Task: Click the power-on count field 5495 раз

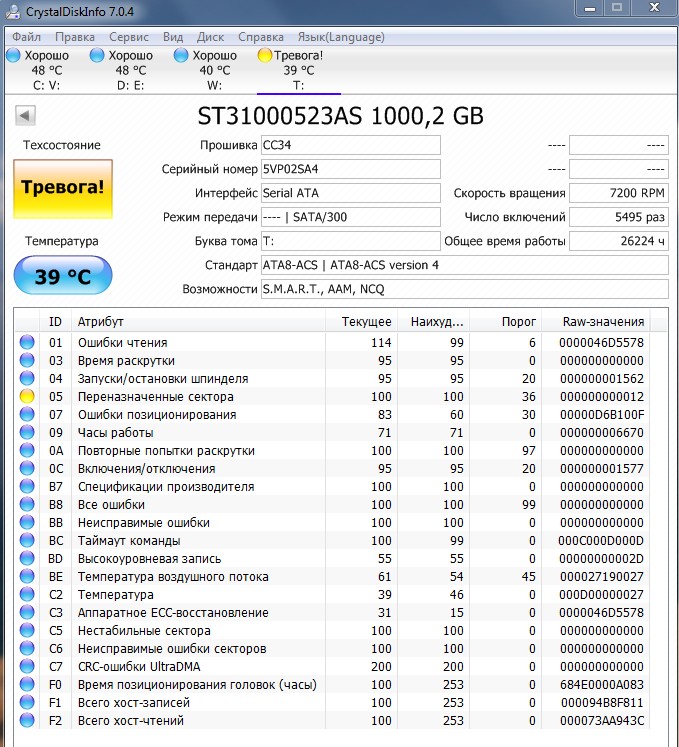Action: pyautogui.click(x=619, y=217)
